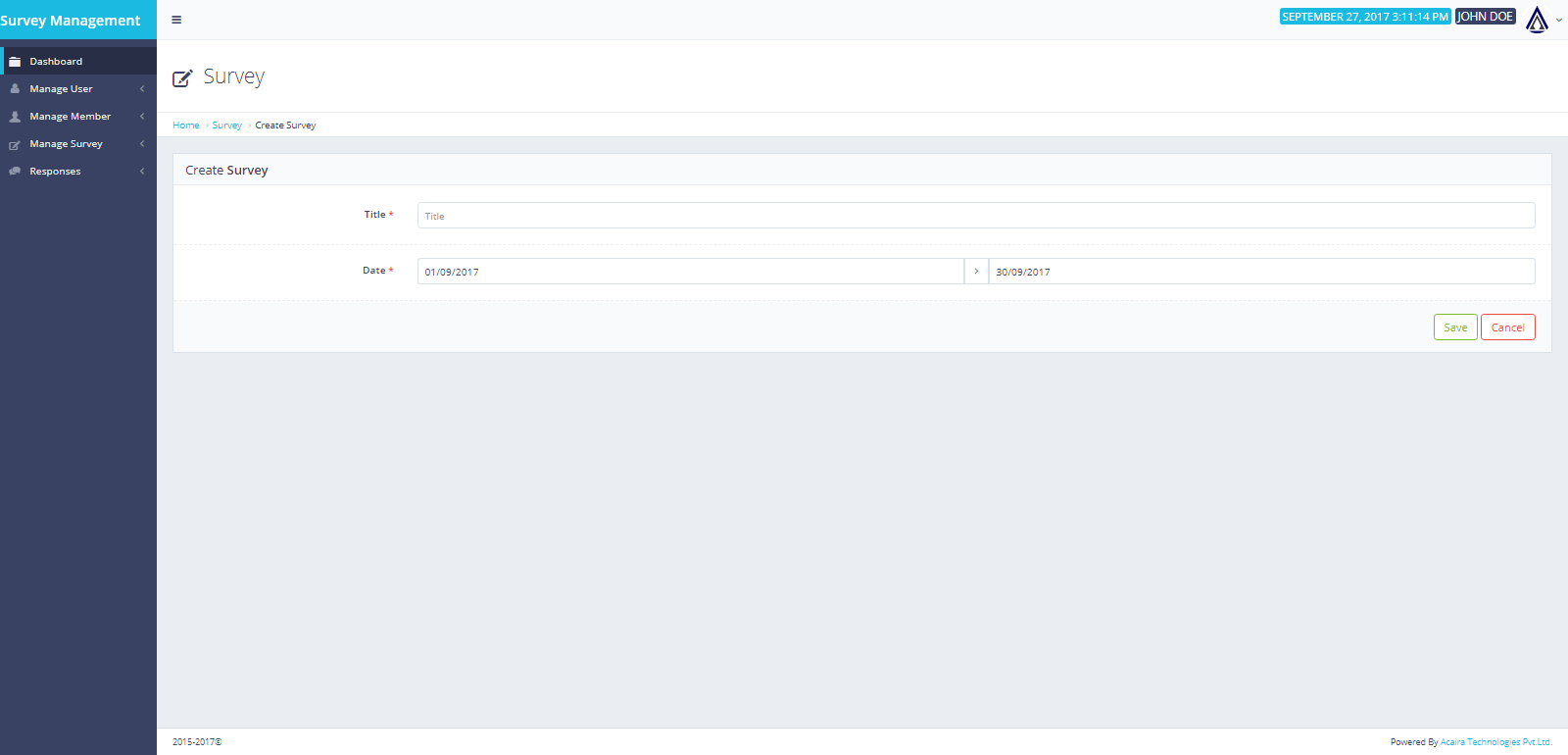Click the green Save button

pos(1455,327)
